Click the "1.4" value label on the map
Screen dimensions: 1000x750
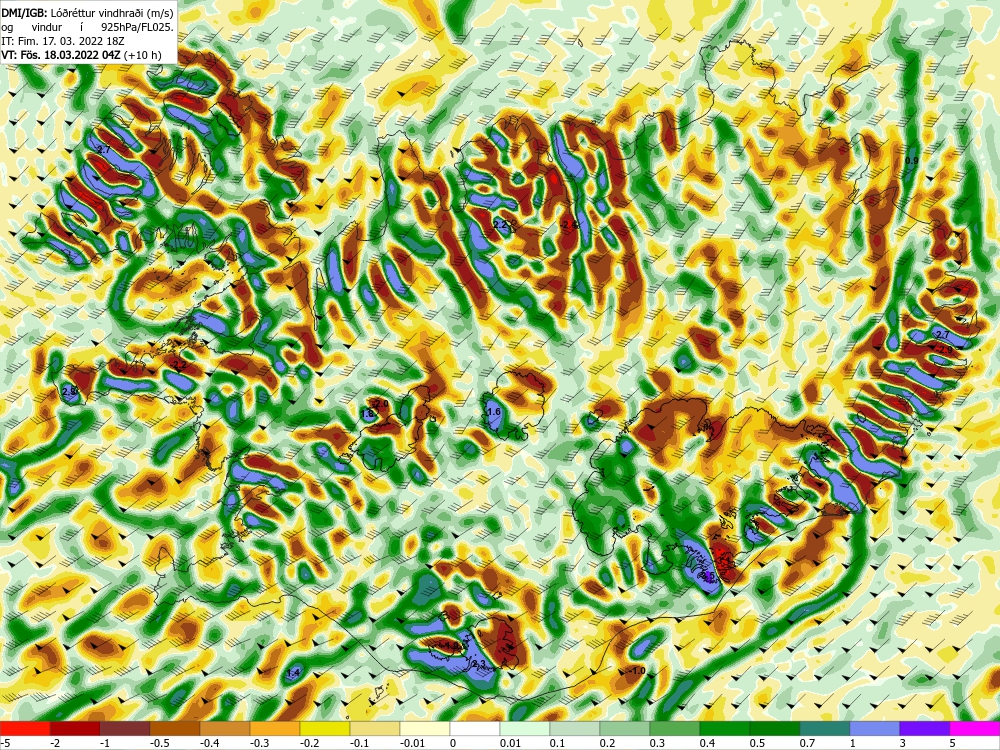[x=293, y=673]
